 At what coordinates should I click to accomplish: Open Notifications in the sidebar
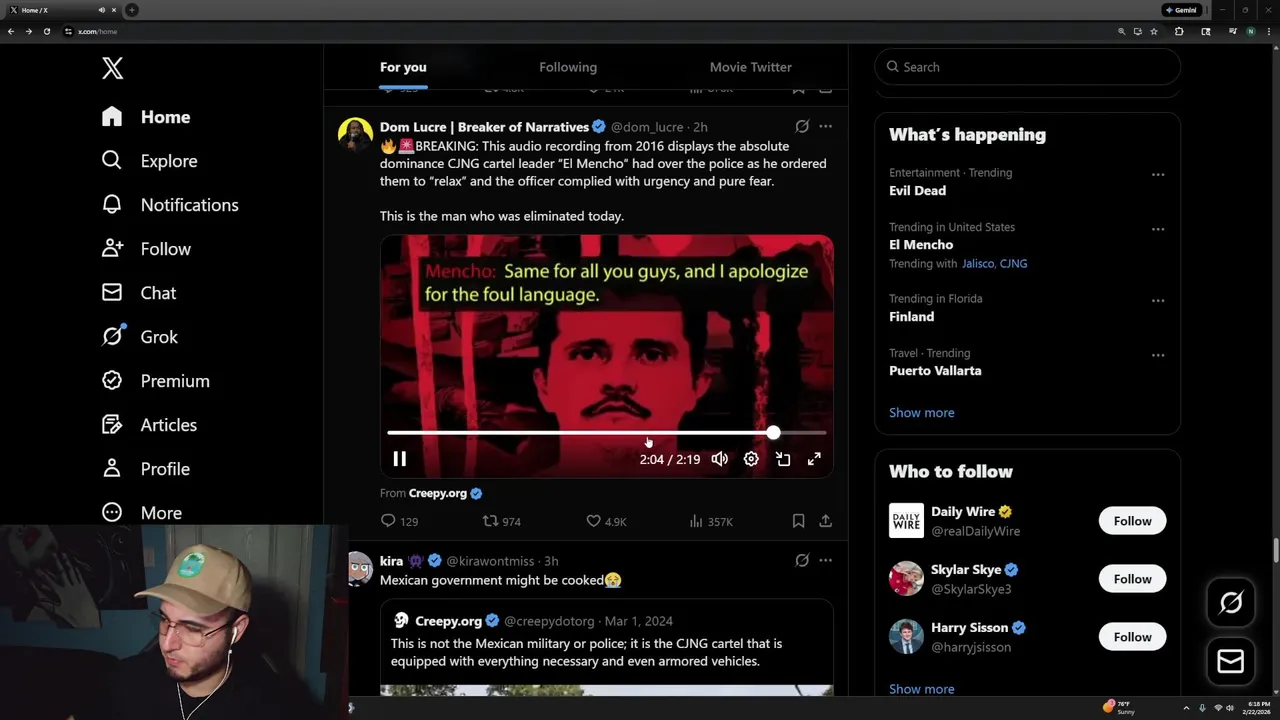tap(170, 205)
